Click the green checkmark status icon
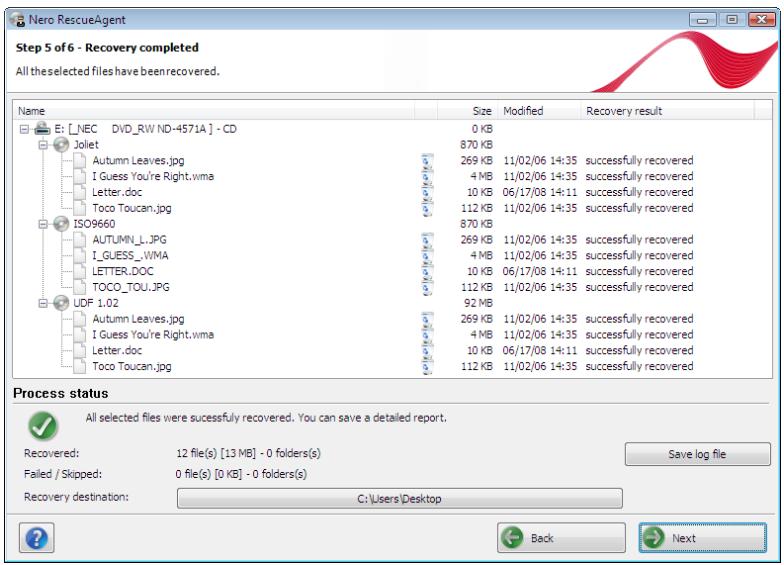Viewport: 784px width, 565px height. click(43, 426)
